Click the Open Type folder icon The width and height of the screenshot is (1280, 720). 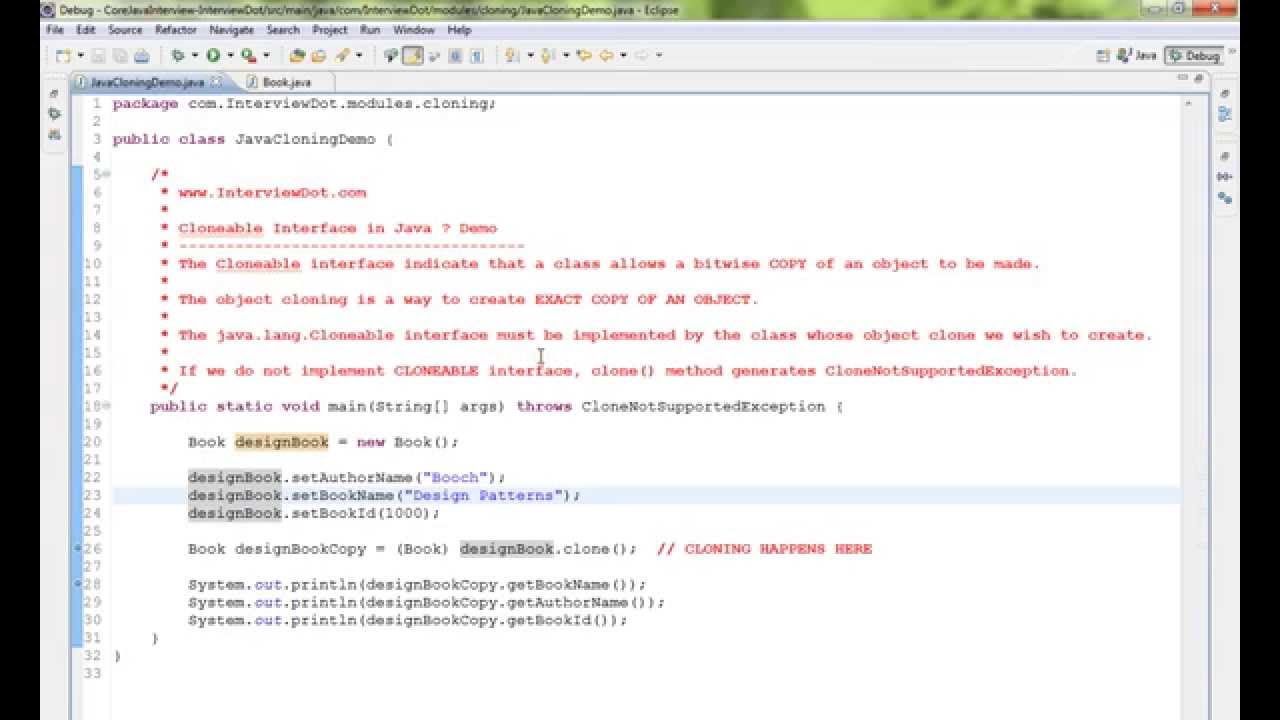pyautogui.click(x=318, y=55)
